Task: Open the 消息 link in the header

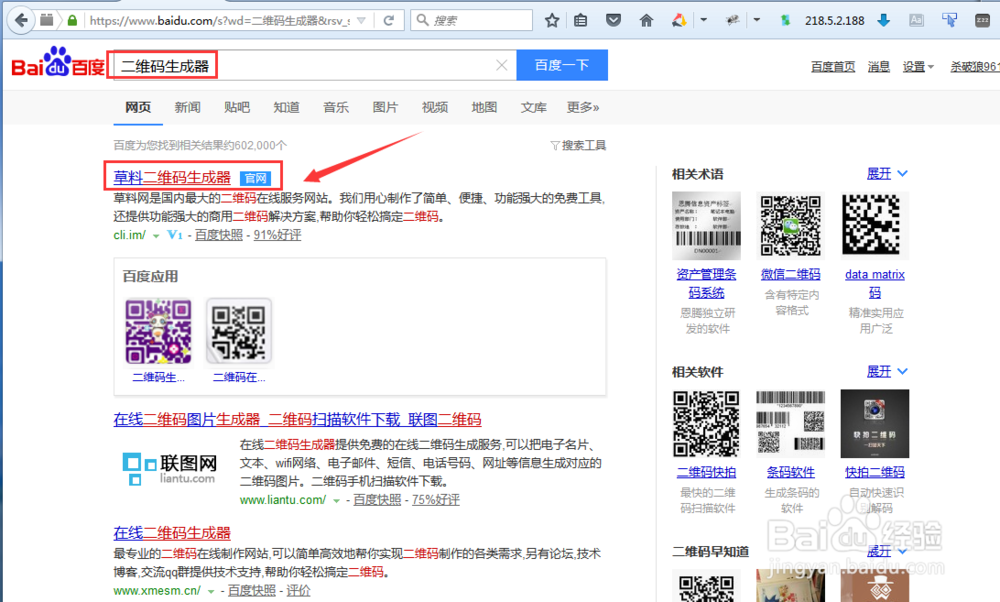Action: (879, 66)
